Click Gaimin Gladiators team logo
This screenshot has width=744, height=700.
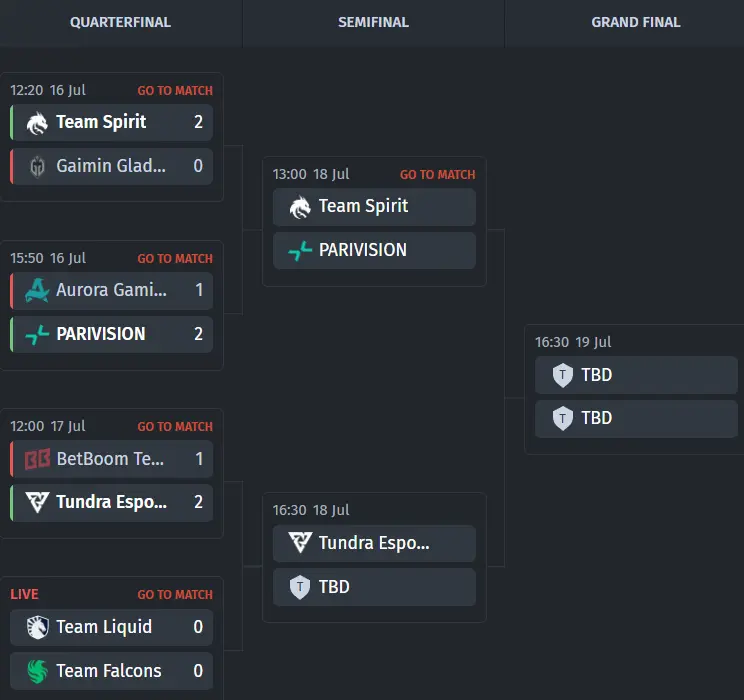click(37, 167)
